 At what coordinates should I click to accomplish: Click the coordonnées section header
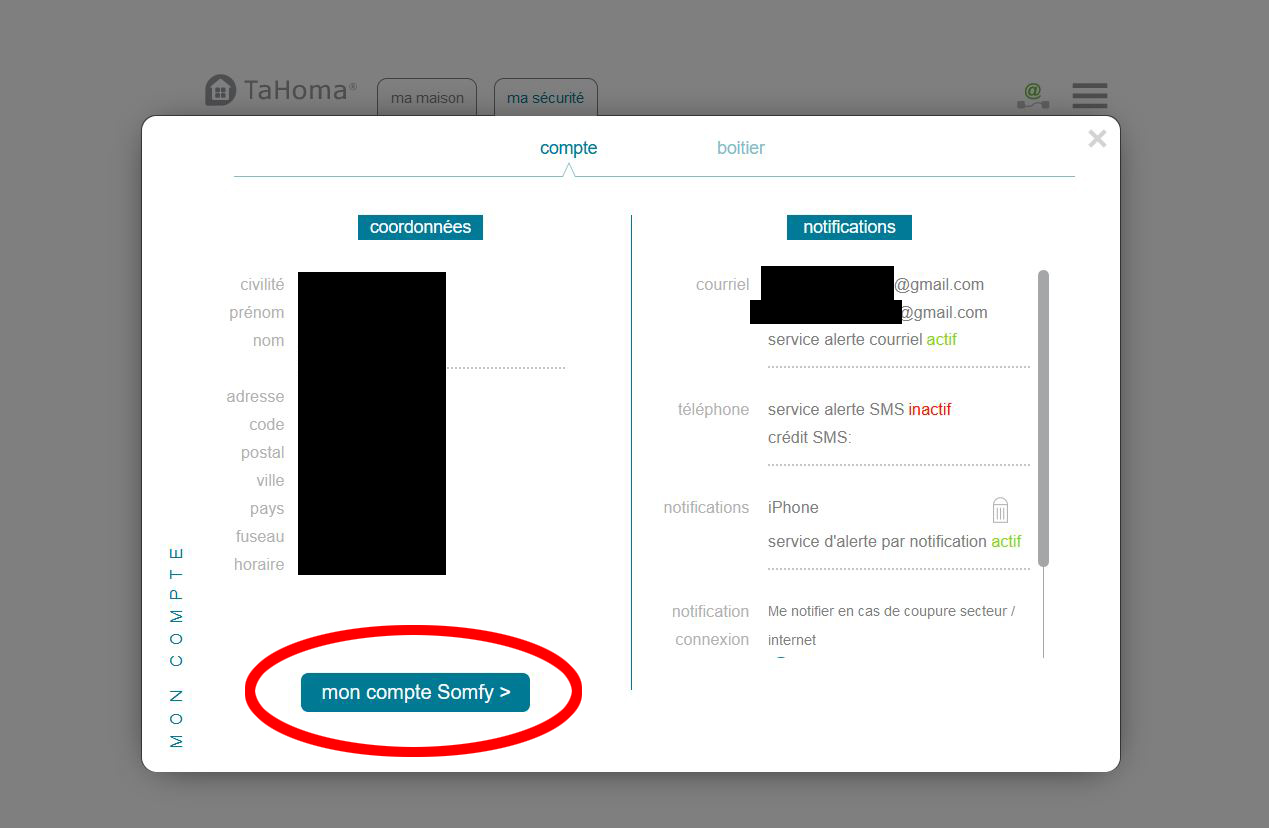point(420,227)
